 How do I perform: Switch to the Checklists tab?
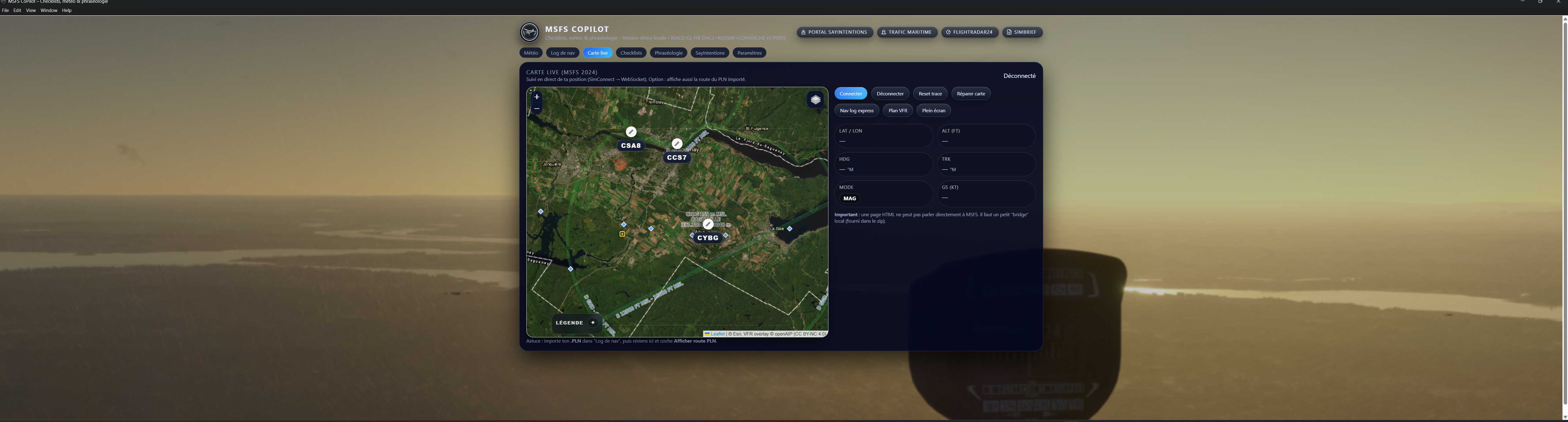click(631, 53)
